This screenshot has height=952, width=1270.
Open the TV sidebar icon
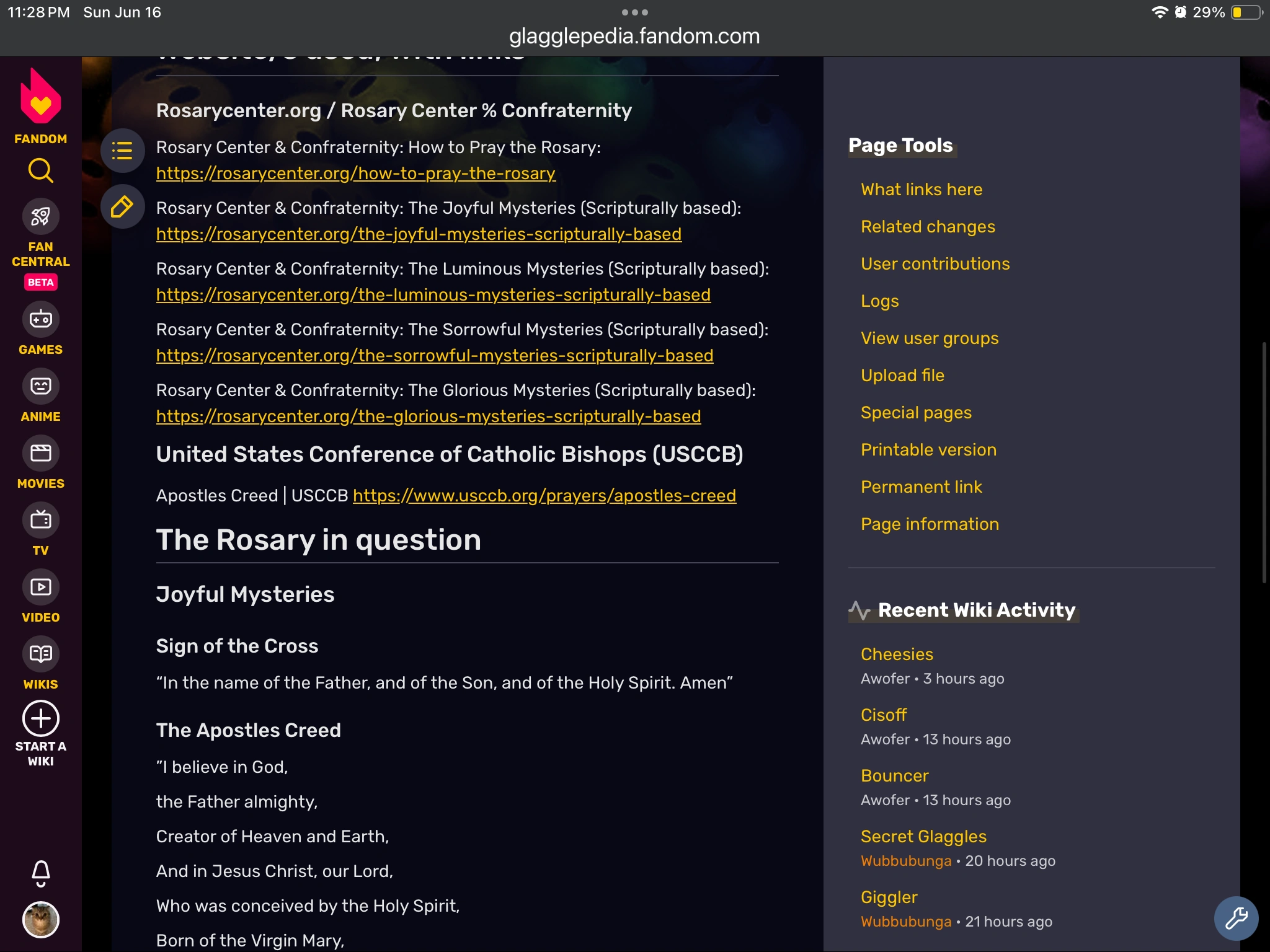click(41, 521)
